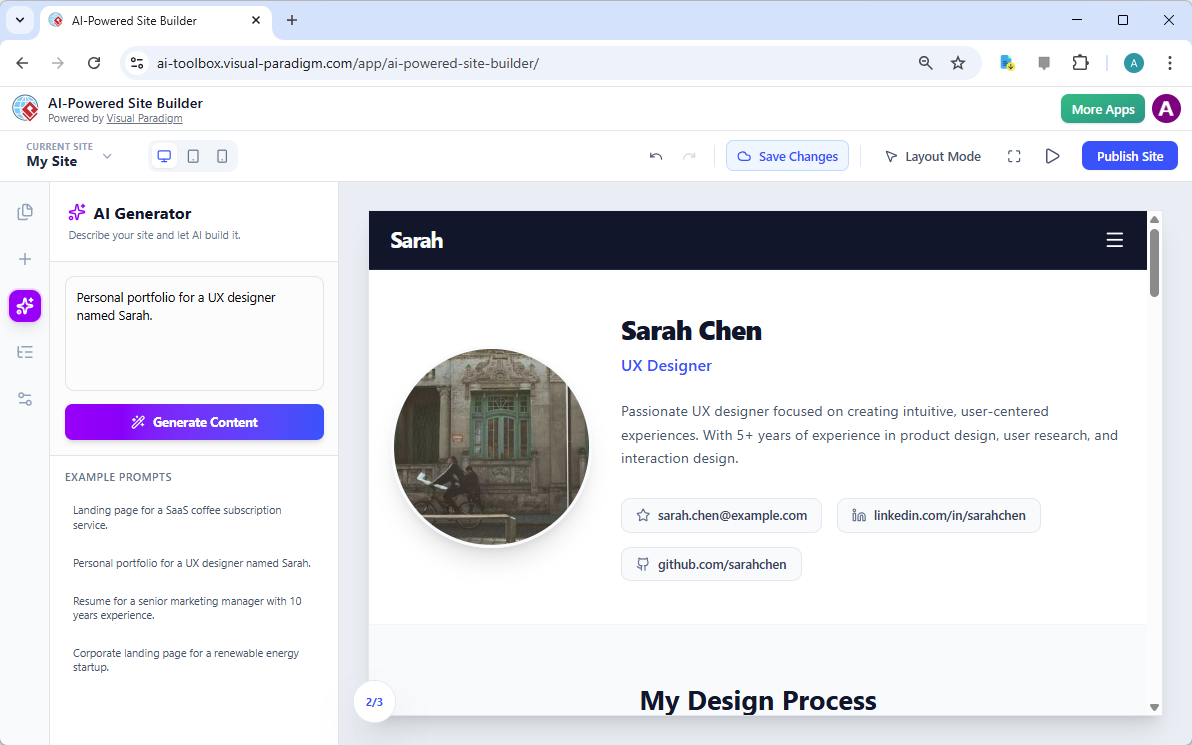The image size is (1192, 745).
Task: Click the plus icon to add a new section
Action: 25,258
